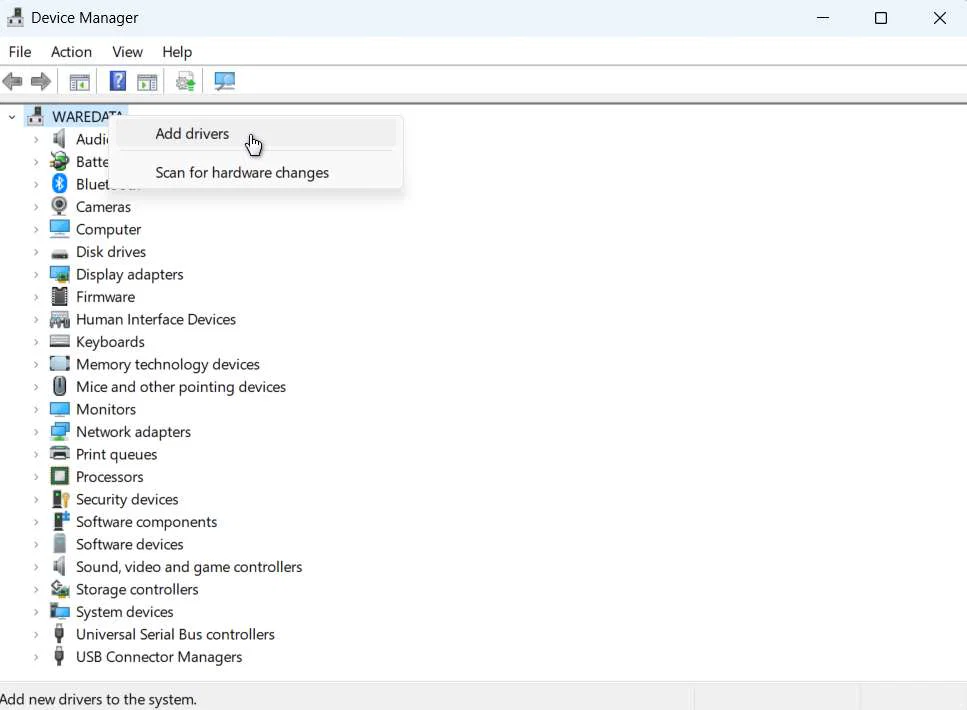Toggle the Show/Hide Console Tree toolbar icon
This screenshot has width=967, height=710.
click(79, 81)
